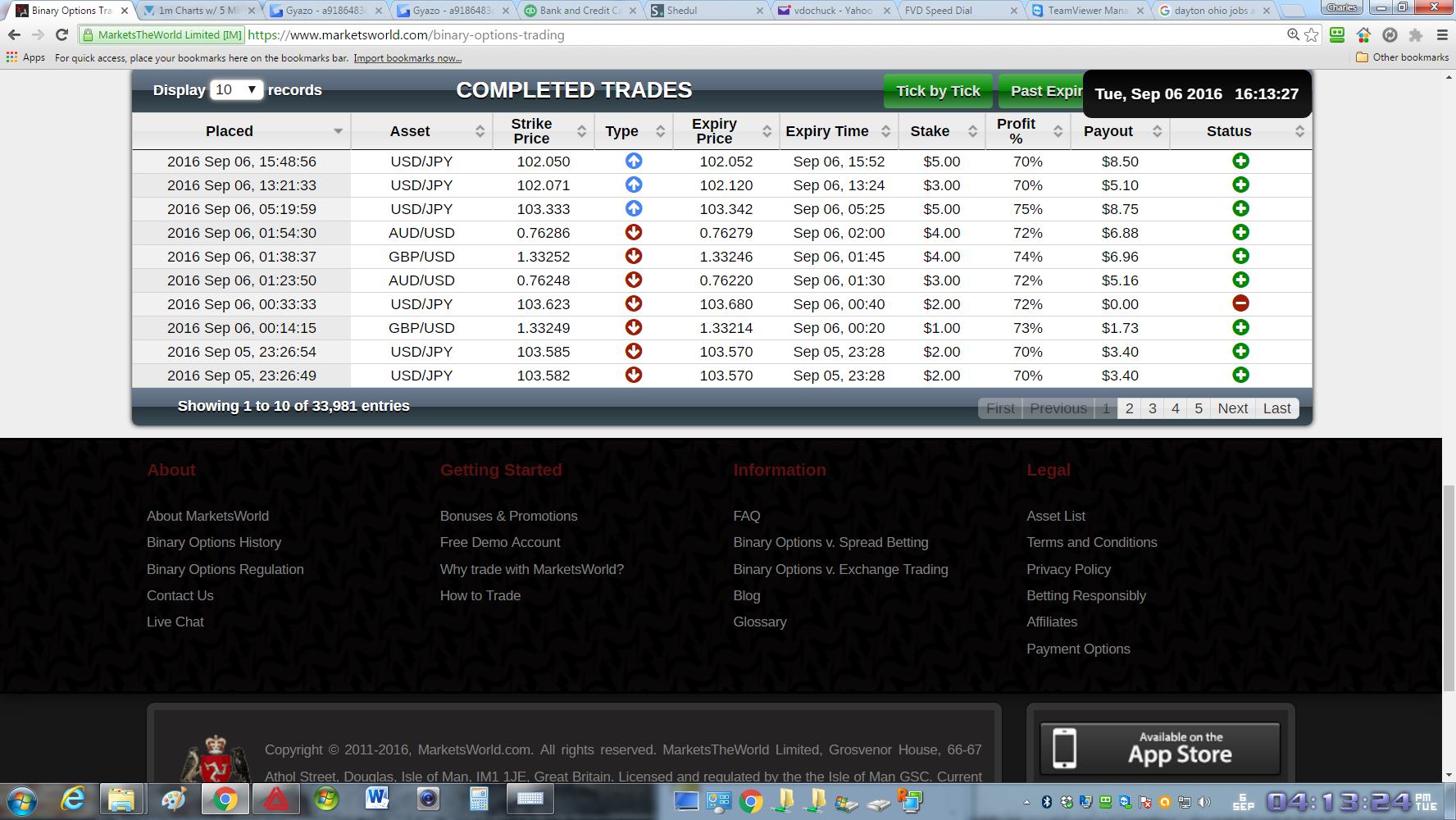This screenshot has width=1456, height=820.
Task: Open the Contact Us footer link
Action: [x=180, y=595]
